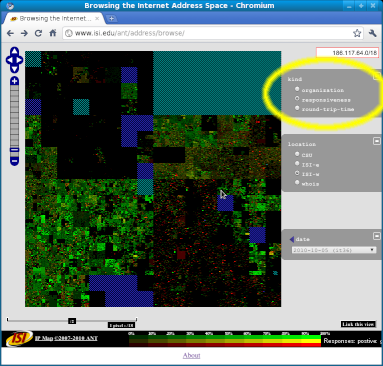Maximize the Chromium window
383x366 pixels.
click(361, 6)
